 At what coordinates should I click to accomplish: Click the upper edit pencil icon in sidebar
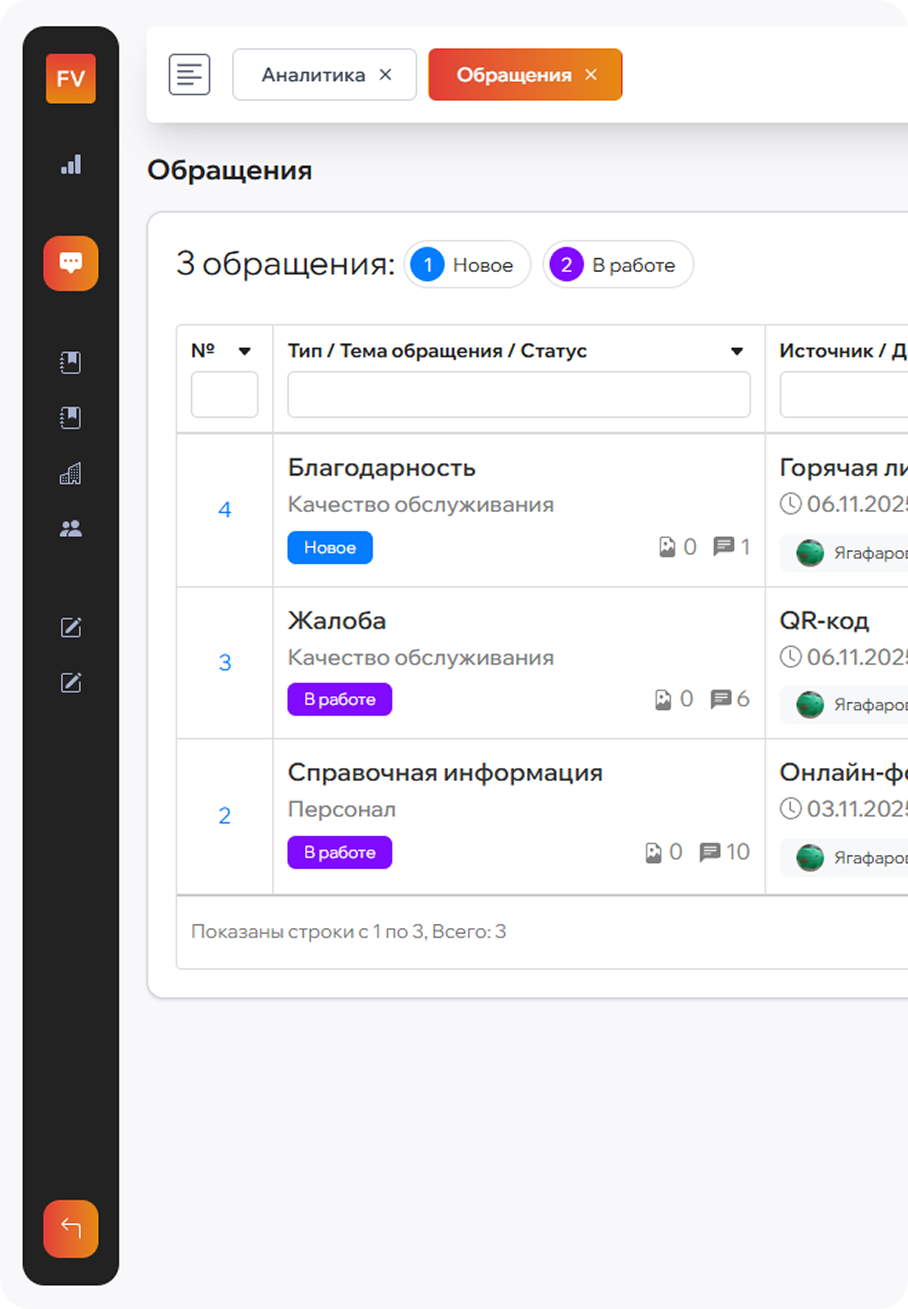pyautogui.click(x=70, y=627)
